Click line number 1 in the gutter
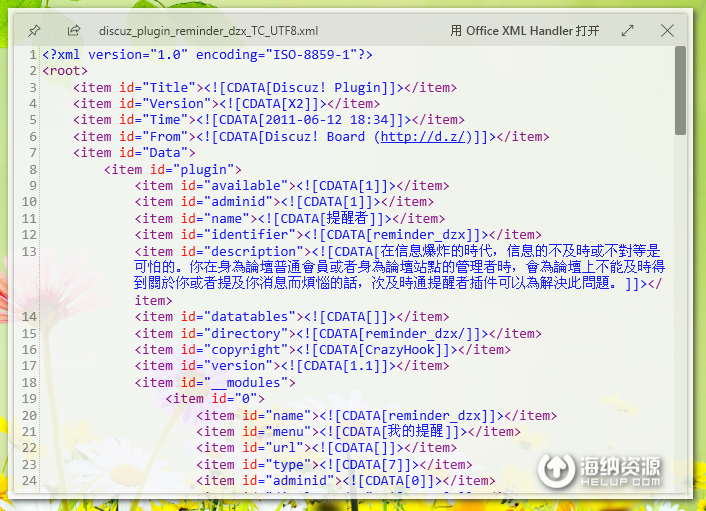The image size is (706, 511). 32,55
